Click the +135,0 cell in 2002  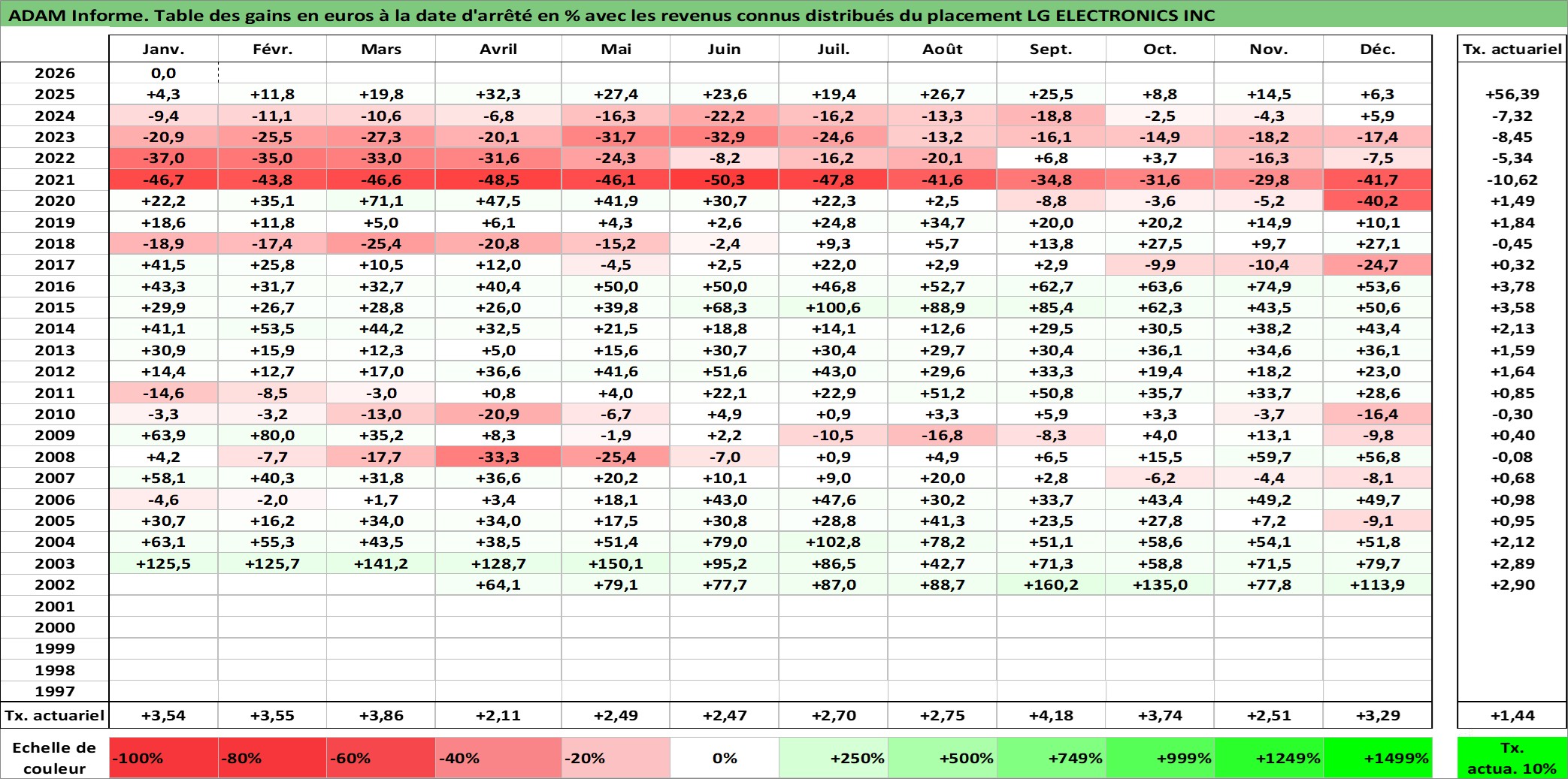[1160, 584]
